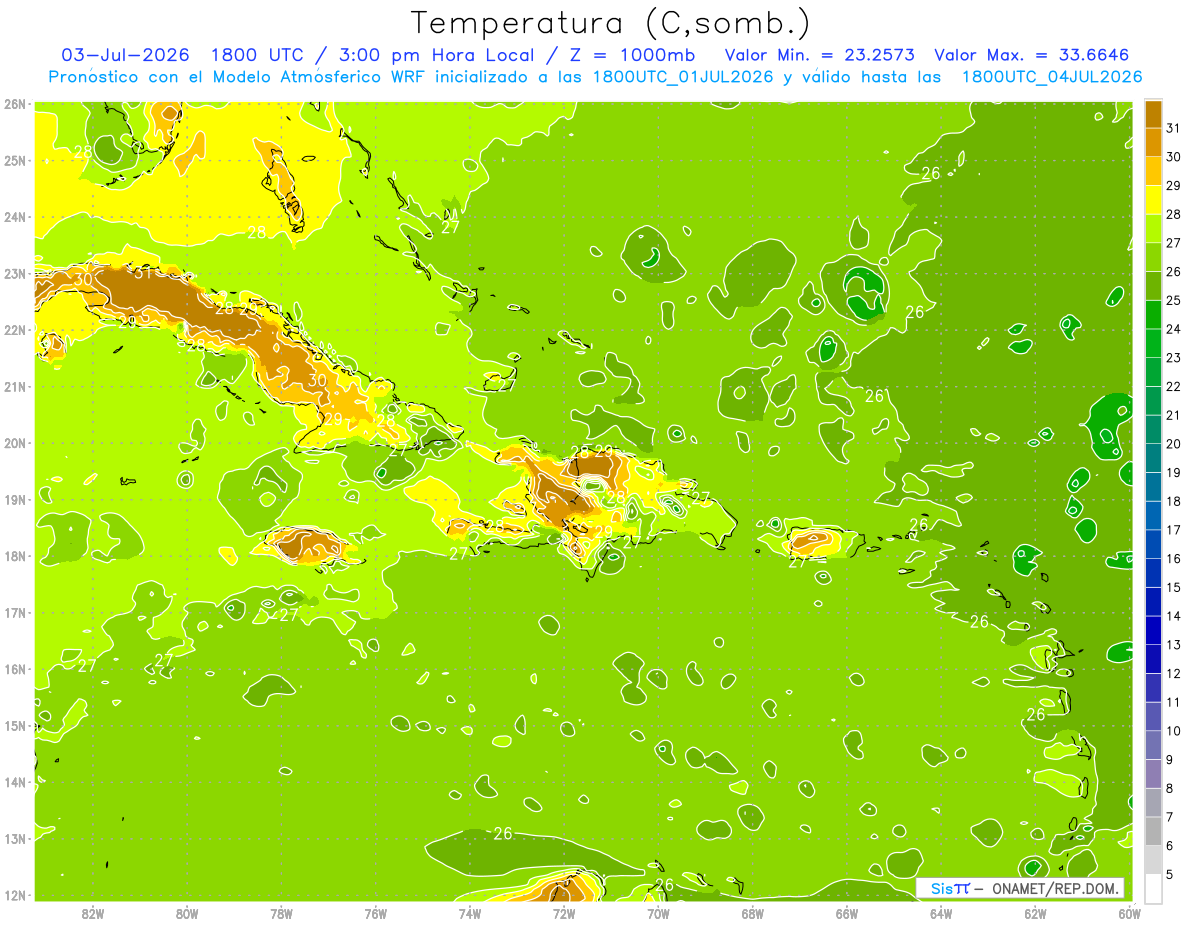
Task: Click the legend swatch between 25 and 26
Action: pos(1153,285)
